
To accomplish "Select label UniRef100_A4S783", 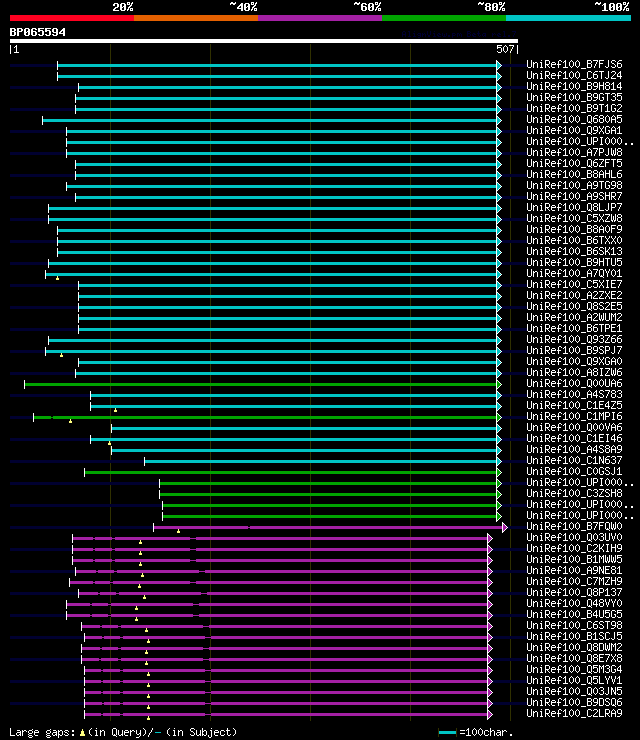I will pos(574,395).
